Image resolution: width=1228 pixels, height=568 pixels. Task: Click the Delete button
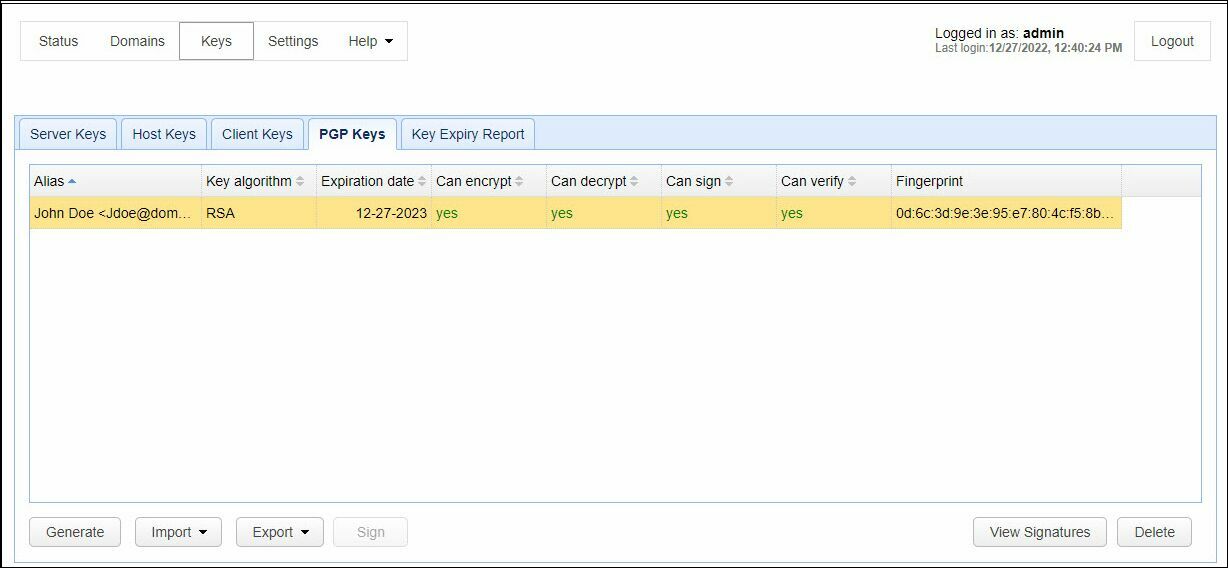1154,532
